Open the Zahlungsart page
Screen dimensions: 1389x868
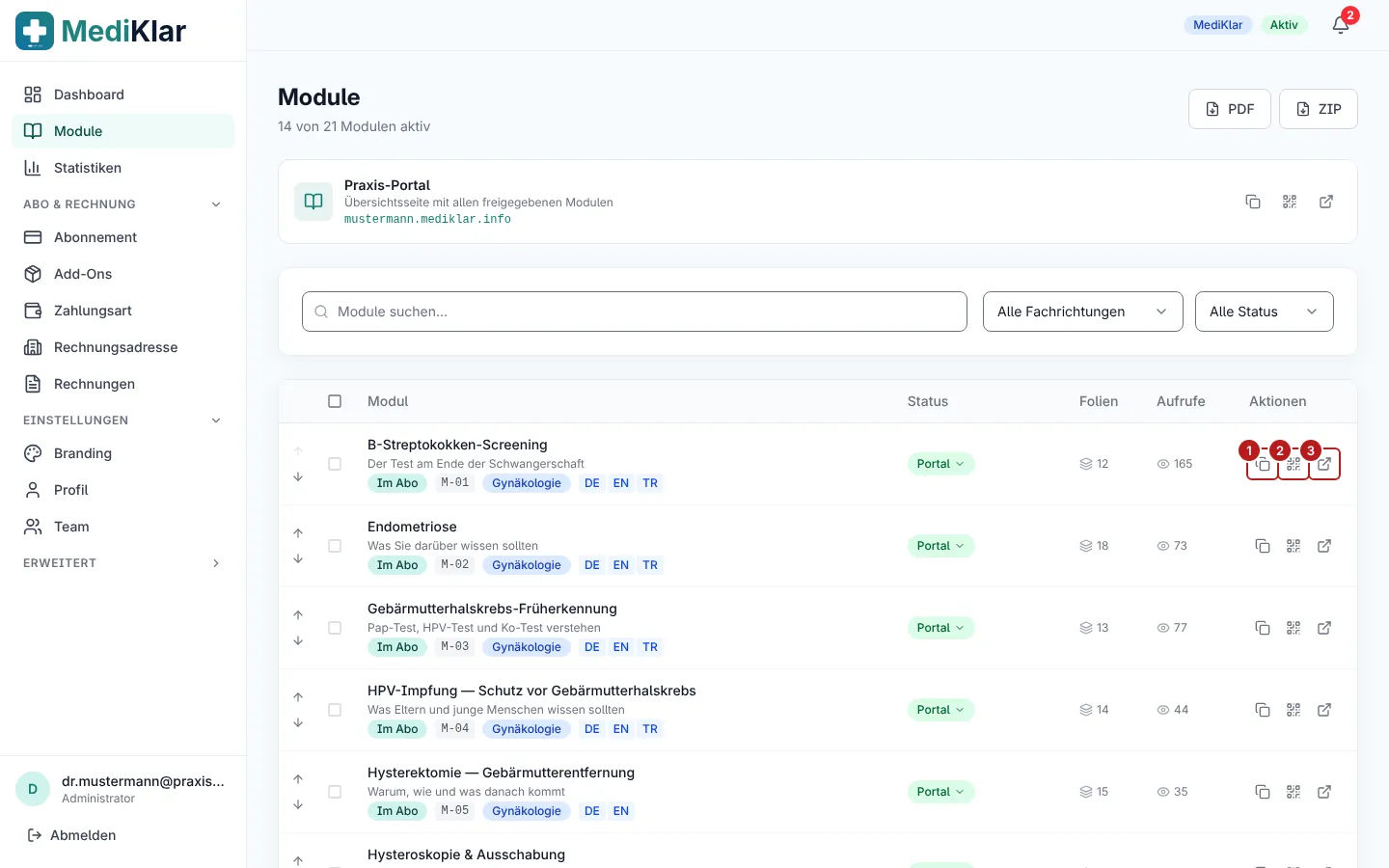click(123, 311)
